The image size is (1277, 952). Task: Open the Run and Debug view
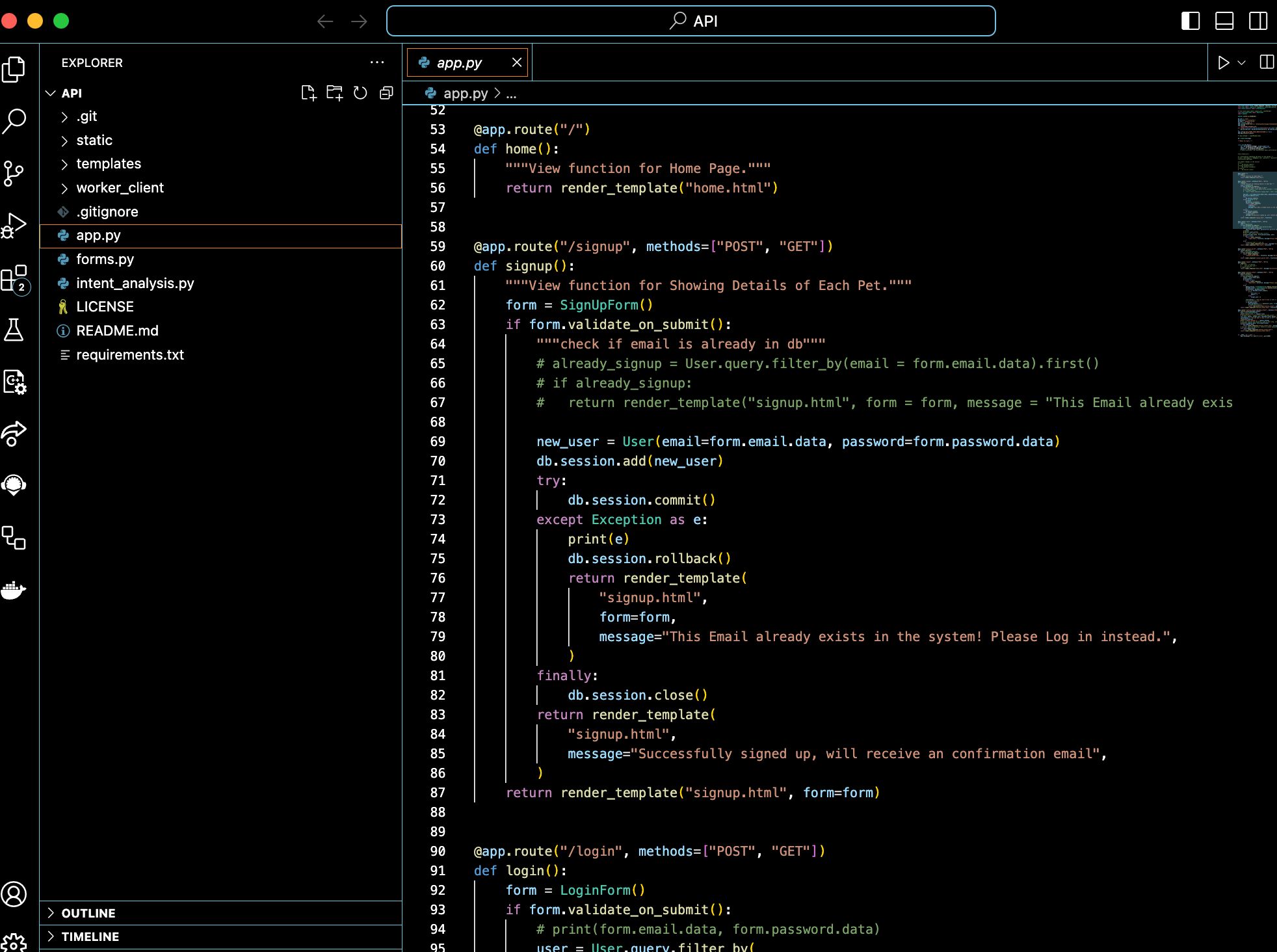(14, 226)
